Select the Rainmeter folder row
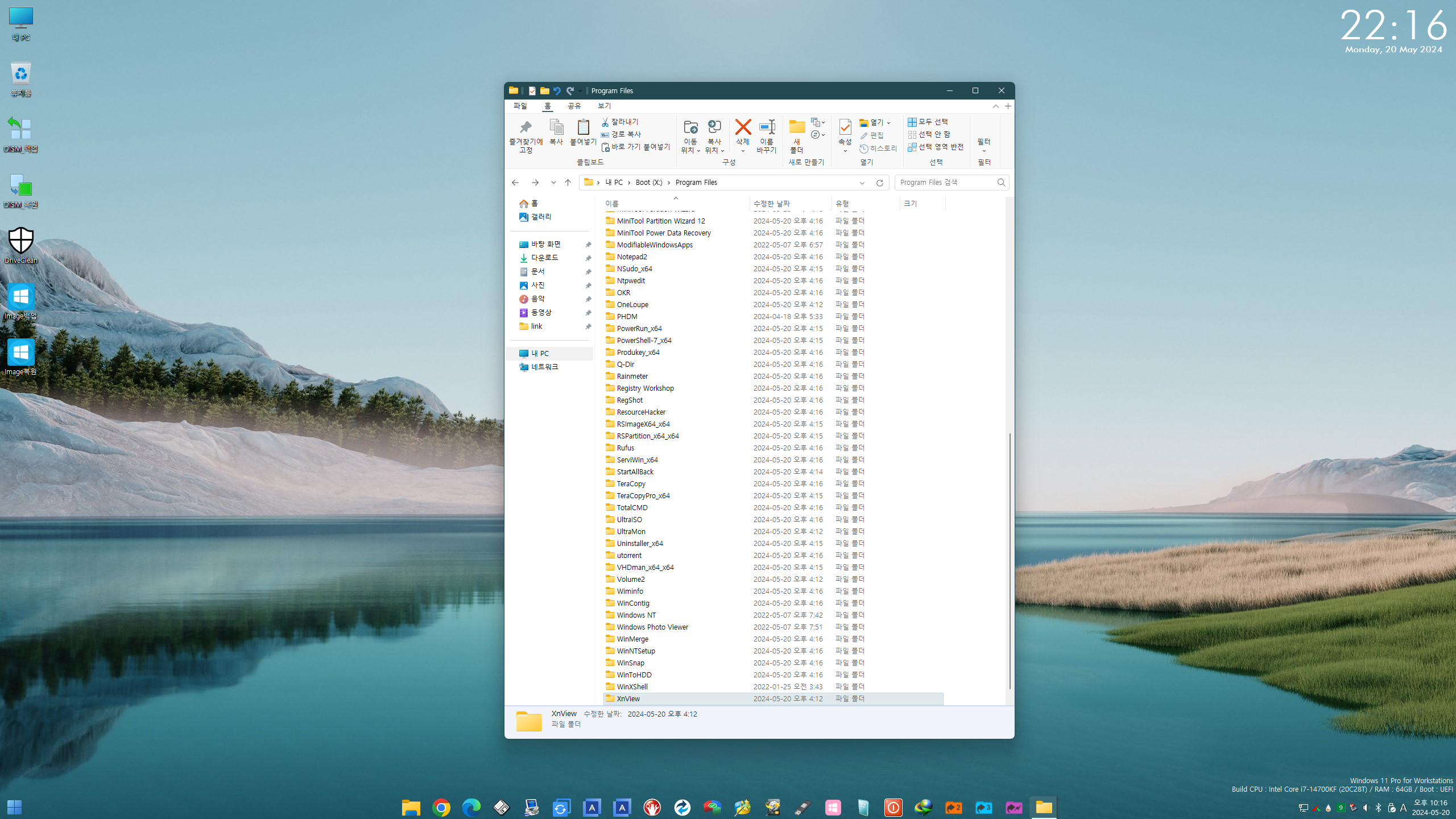1456x819 pixels. 773,376
